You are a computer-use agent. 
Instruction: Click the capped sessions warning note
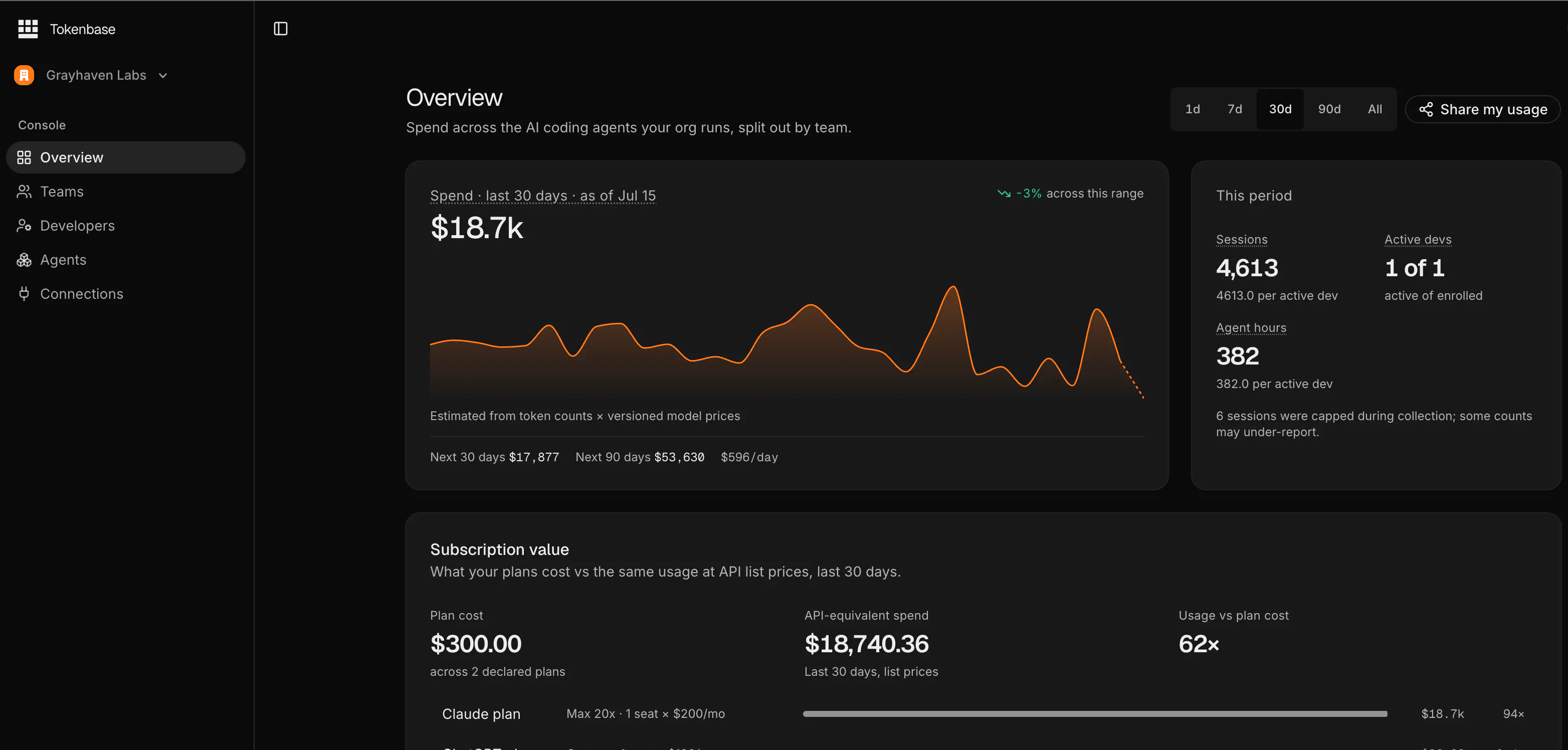coord(1374,424)
